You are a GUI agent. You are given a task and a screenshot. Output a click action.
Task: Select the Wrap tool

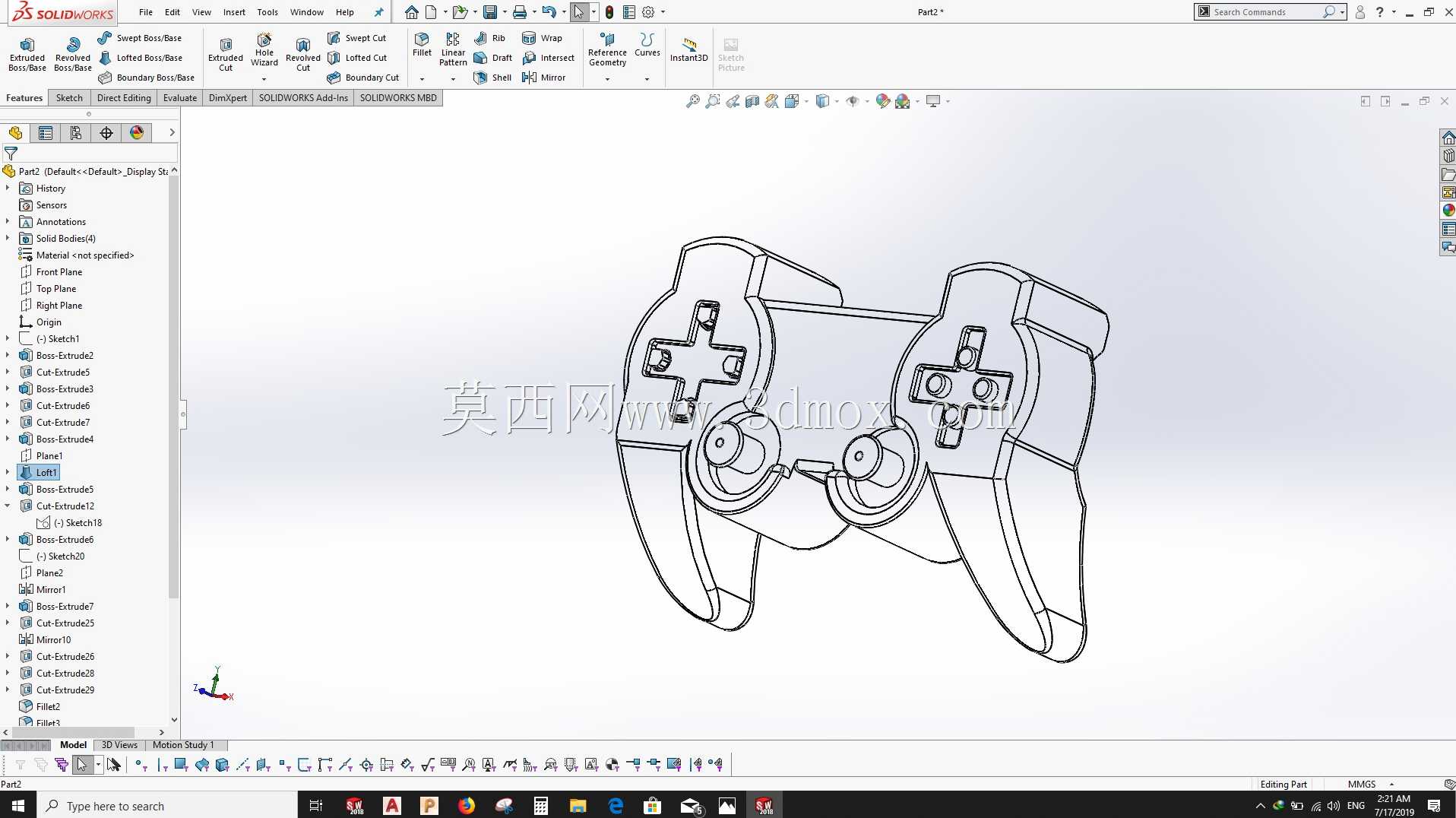click(x=542, y=38)
